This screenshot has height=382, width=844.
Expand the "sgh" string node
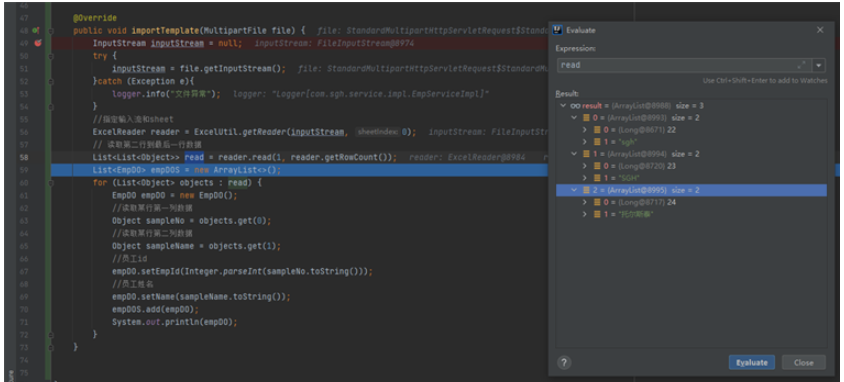[586, 142]
